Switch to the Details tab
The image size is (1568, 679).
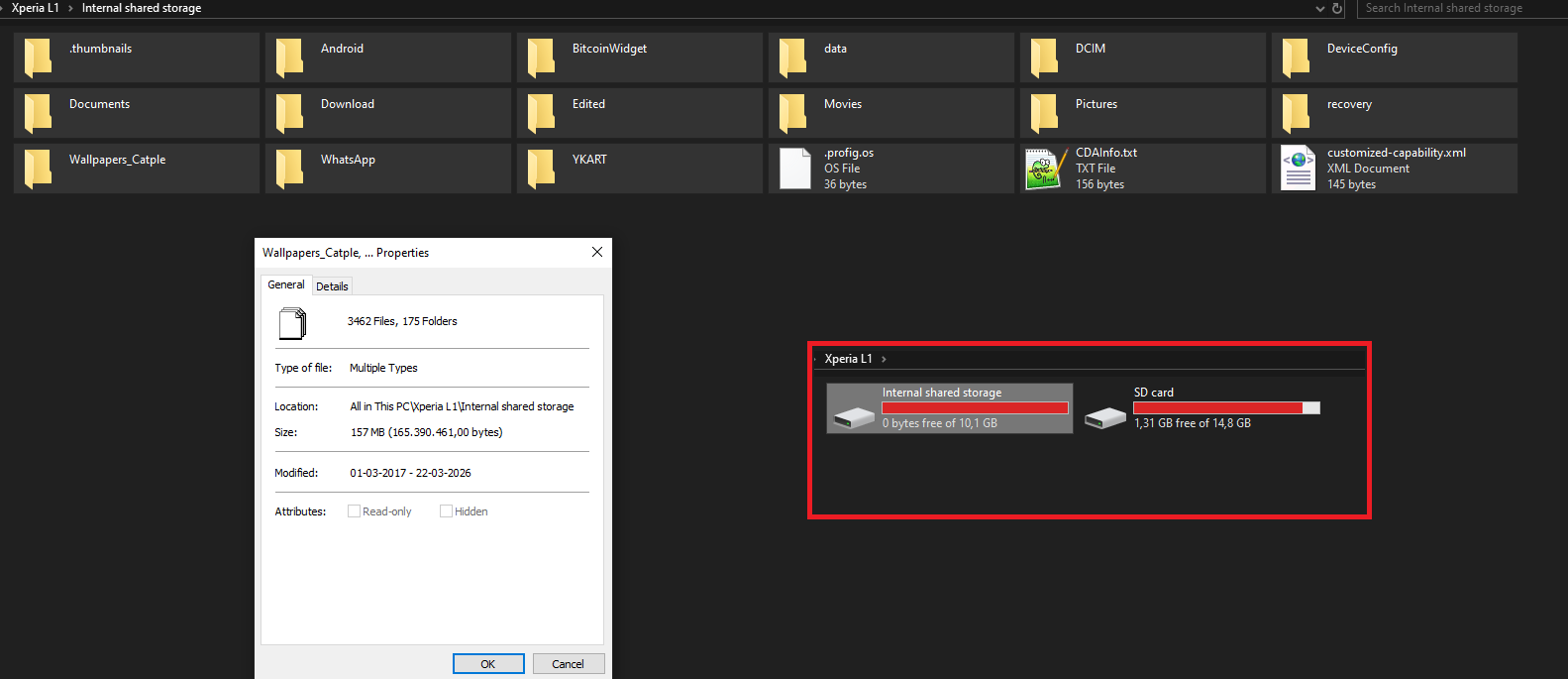point(332,286)
